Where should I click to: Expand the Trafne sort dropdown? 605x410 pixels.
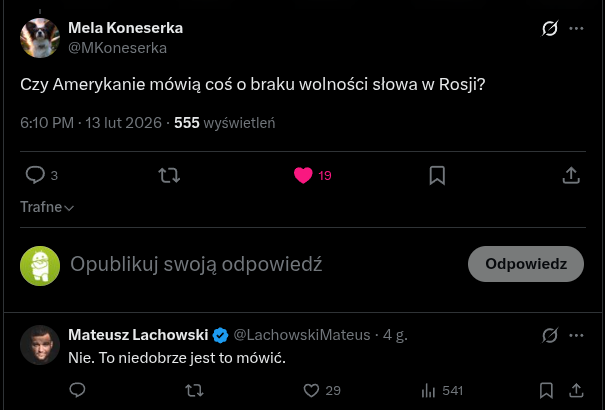pos(47,207)
